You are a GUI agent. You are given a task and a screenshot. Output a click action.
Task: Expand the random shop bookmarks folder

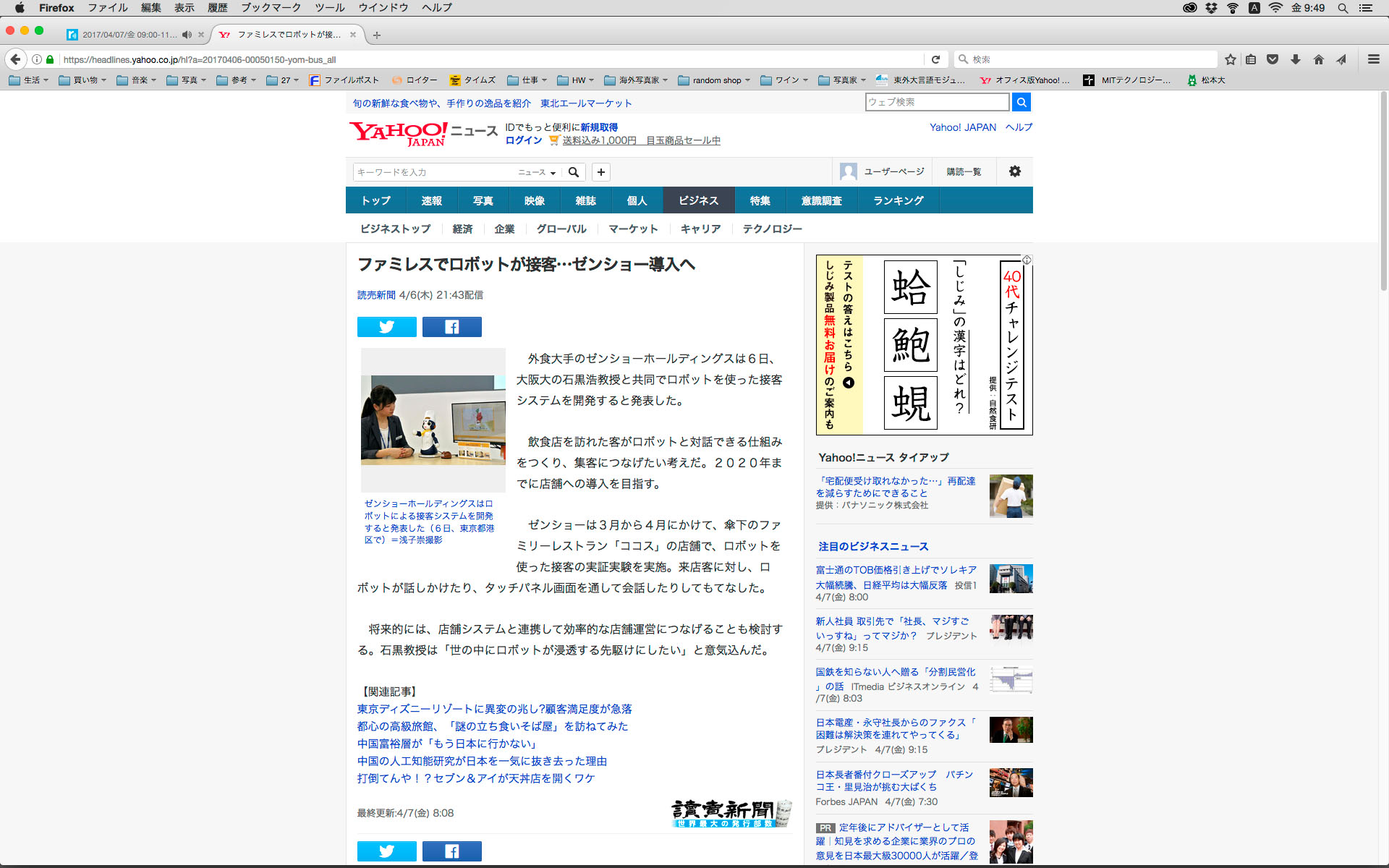pos(715,80)
